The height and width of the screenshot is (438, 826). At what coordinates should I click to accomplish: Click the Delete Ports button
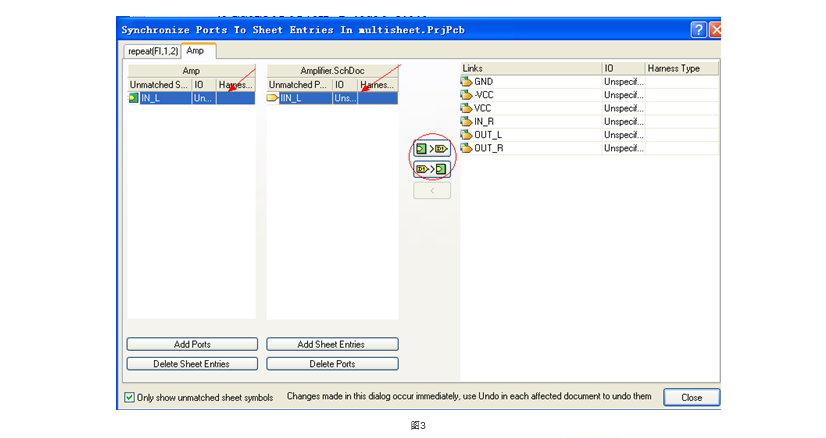(332, 364)
